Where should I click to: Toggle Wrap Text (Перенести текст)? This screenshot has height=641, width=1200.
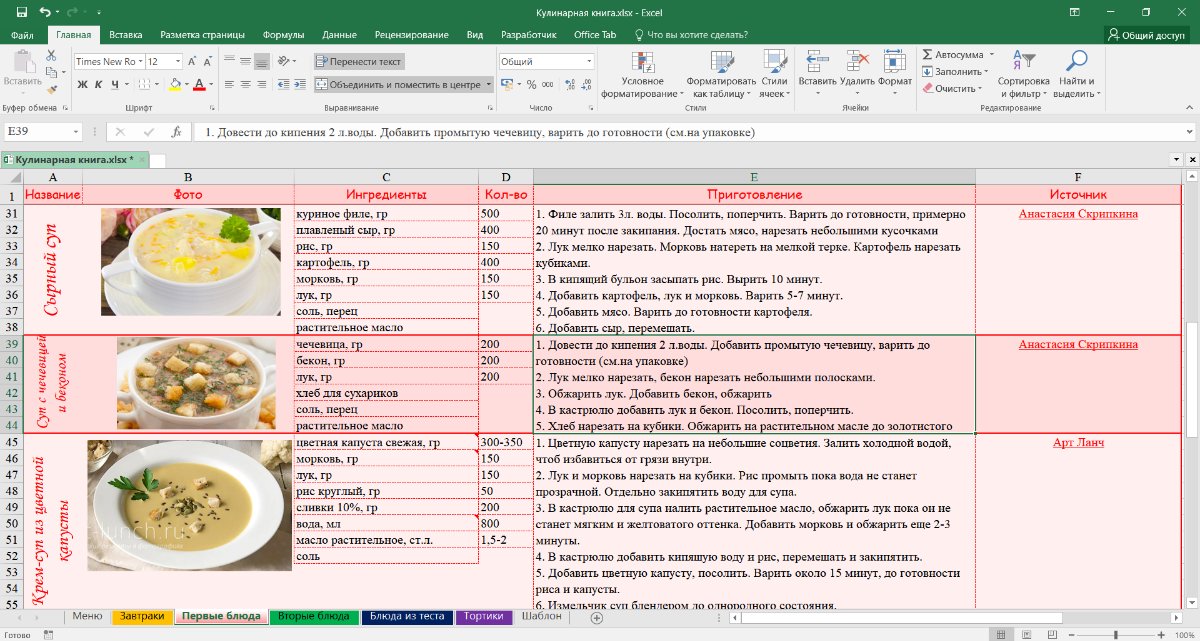coord(359,61)
